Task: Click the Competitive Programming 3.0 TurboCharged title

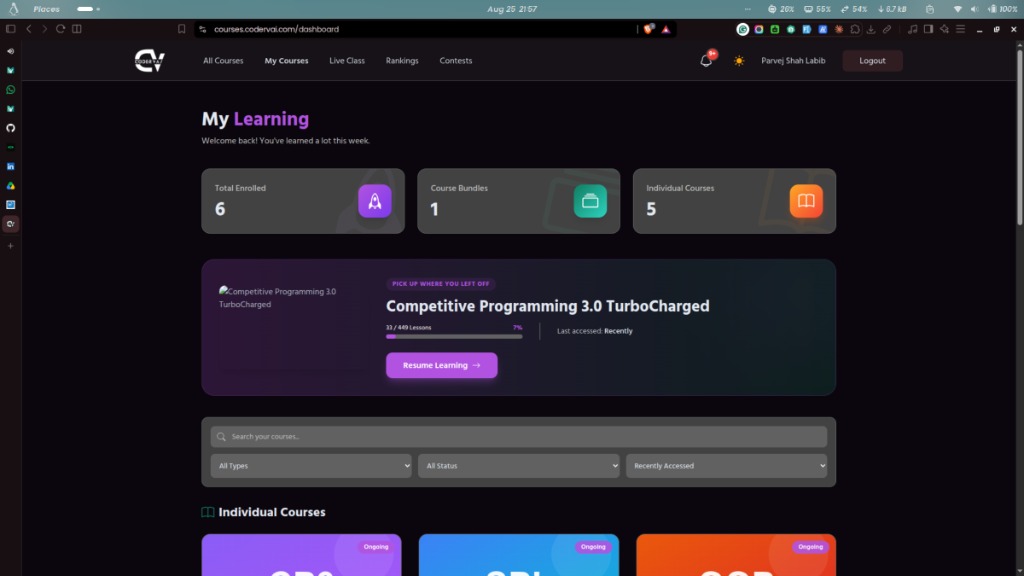Action: pos(547,306)
